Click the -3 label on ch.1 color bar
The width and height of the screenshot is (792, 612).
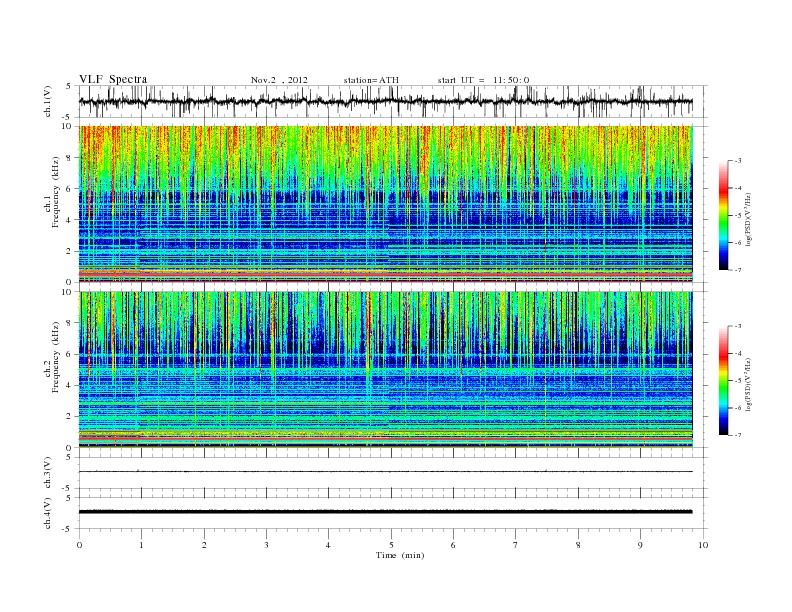[x=738, y=161]
